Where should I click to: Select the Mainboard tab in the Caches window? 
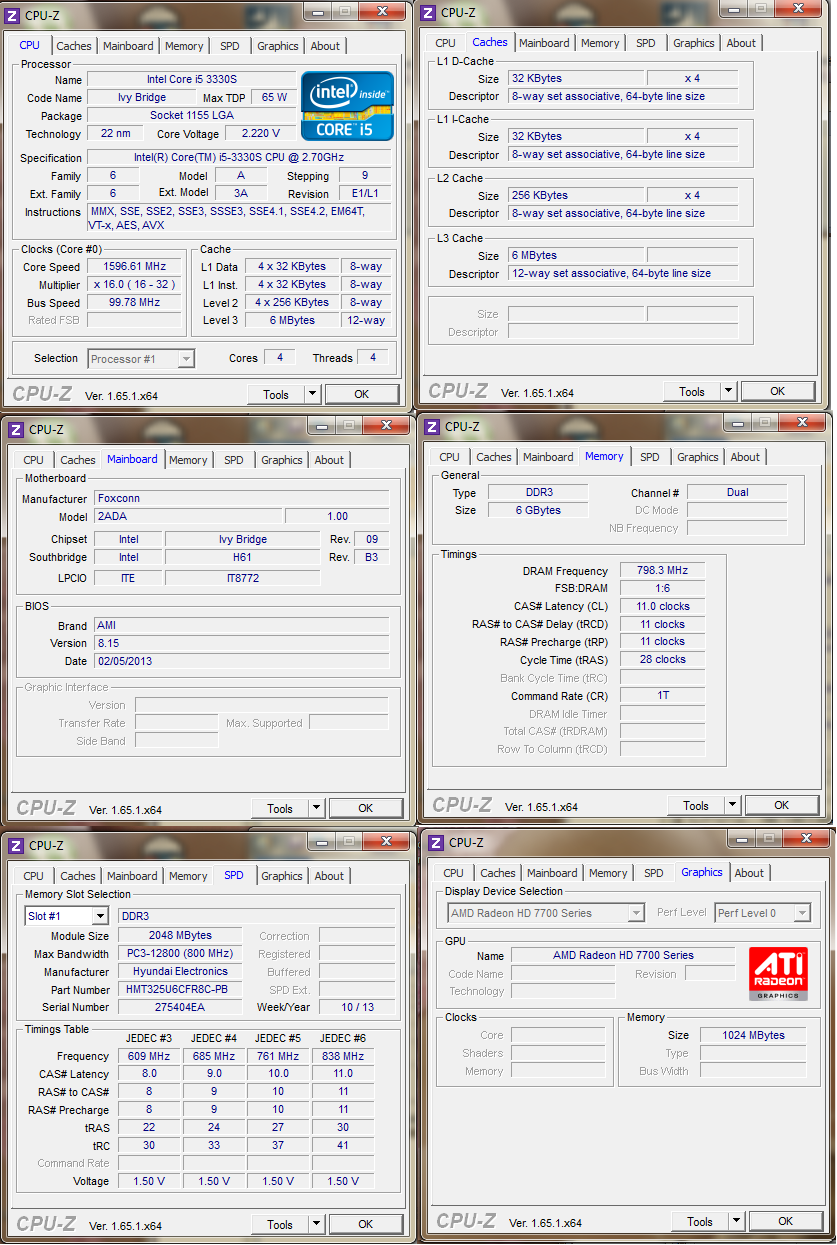tap(544, 43)
